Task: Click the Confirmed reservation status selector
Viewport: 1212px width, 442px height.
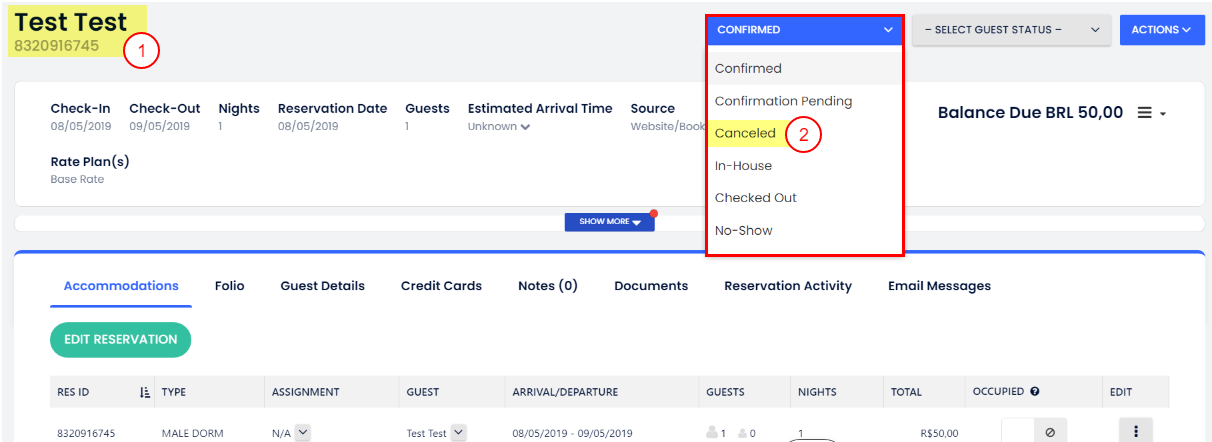Action: [x=804, y=30]
